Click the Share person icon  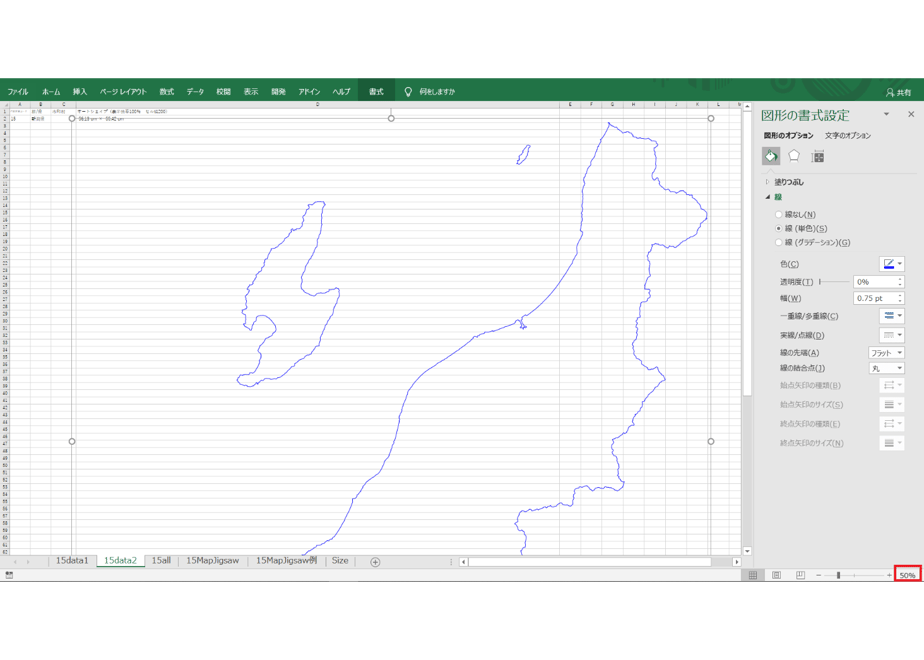[x=890, y=93]
